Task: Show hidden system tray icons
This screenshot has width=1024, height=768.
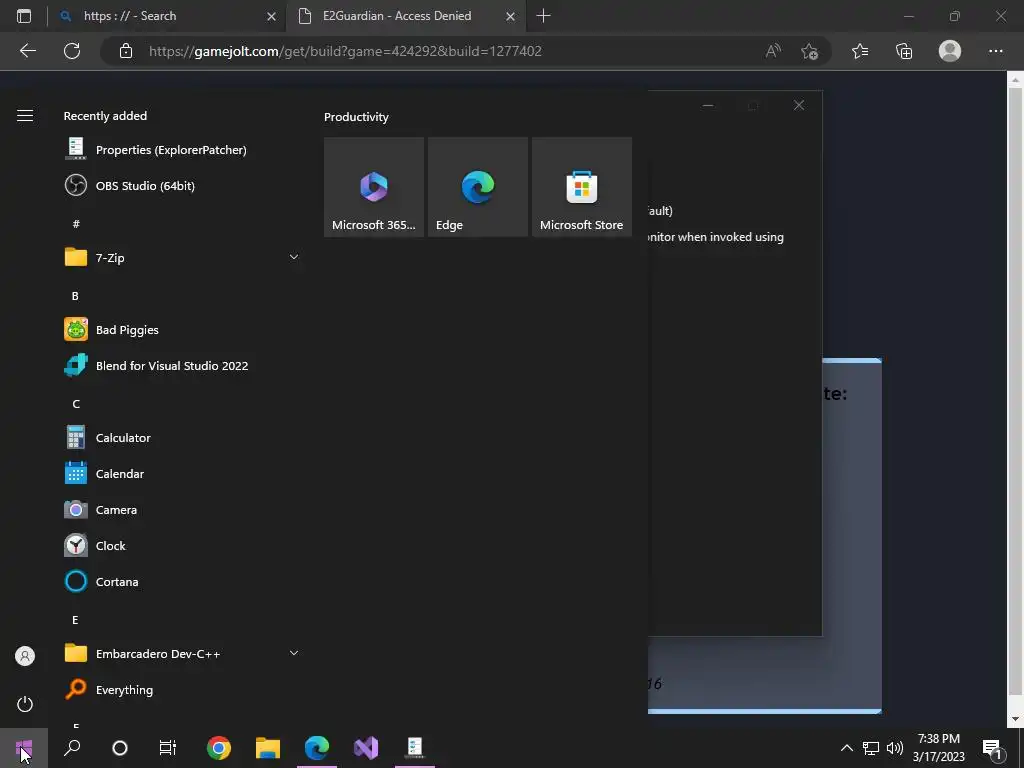Action: [x=846, y=748]
